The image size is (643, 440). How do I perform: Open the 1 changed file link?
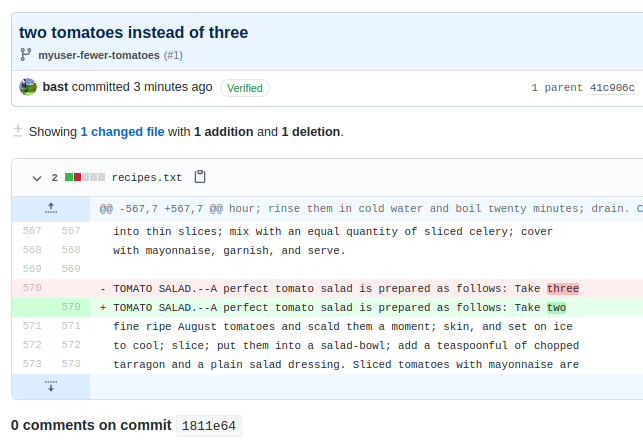tap(122, 131)
